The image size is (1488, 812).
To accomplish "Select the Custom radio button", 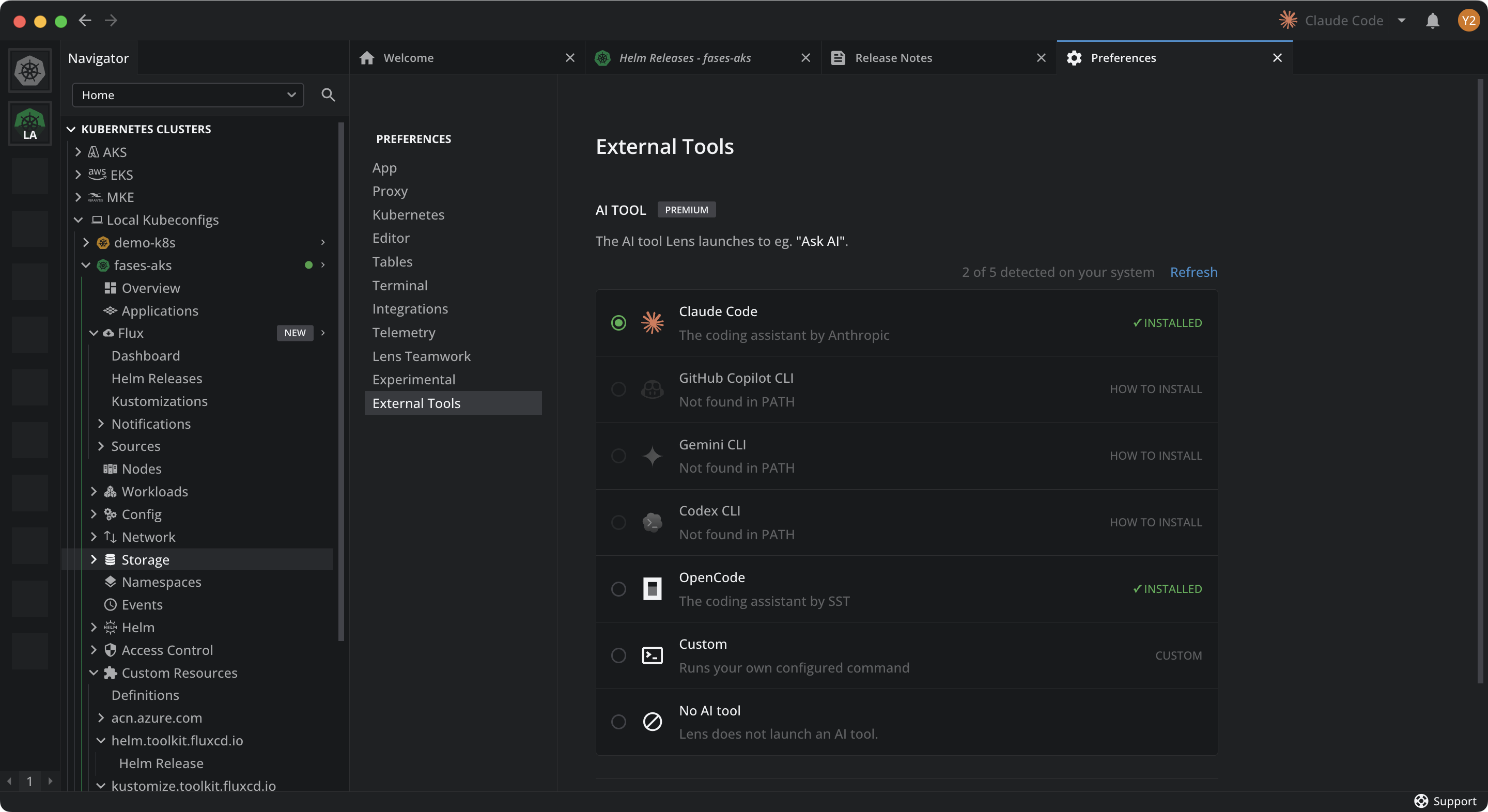I will pos(618,655).
